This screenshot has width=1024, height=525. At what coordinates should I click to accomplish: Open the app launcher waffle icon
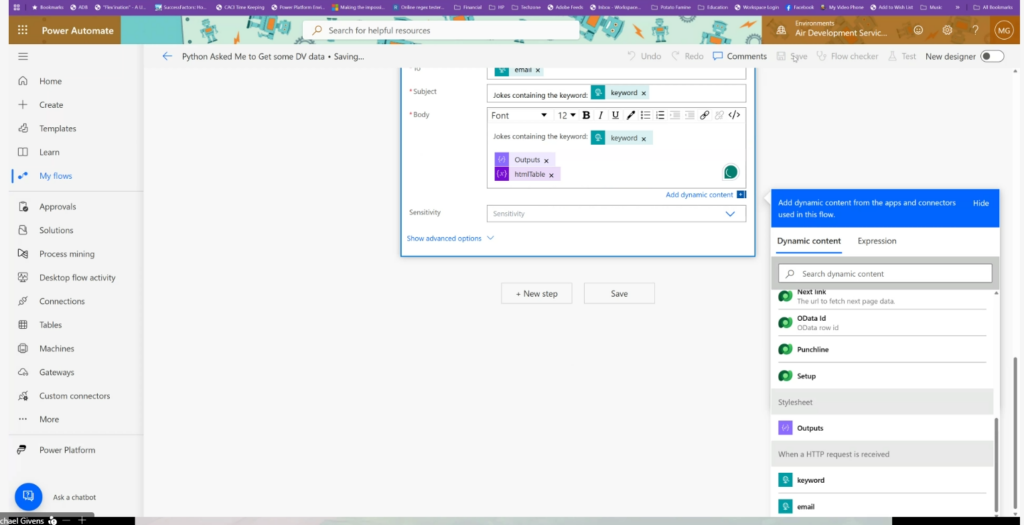point(21,30)
